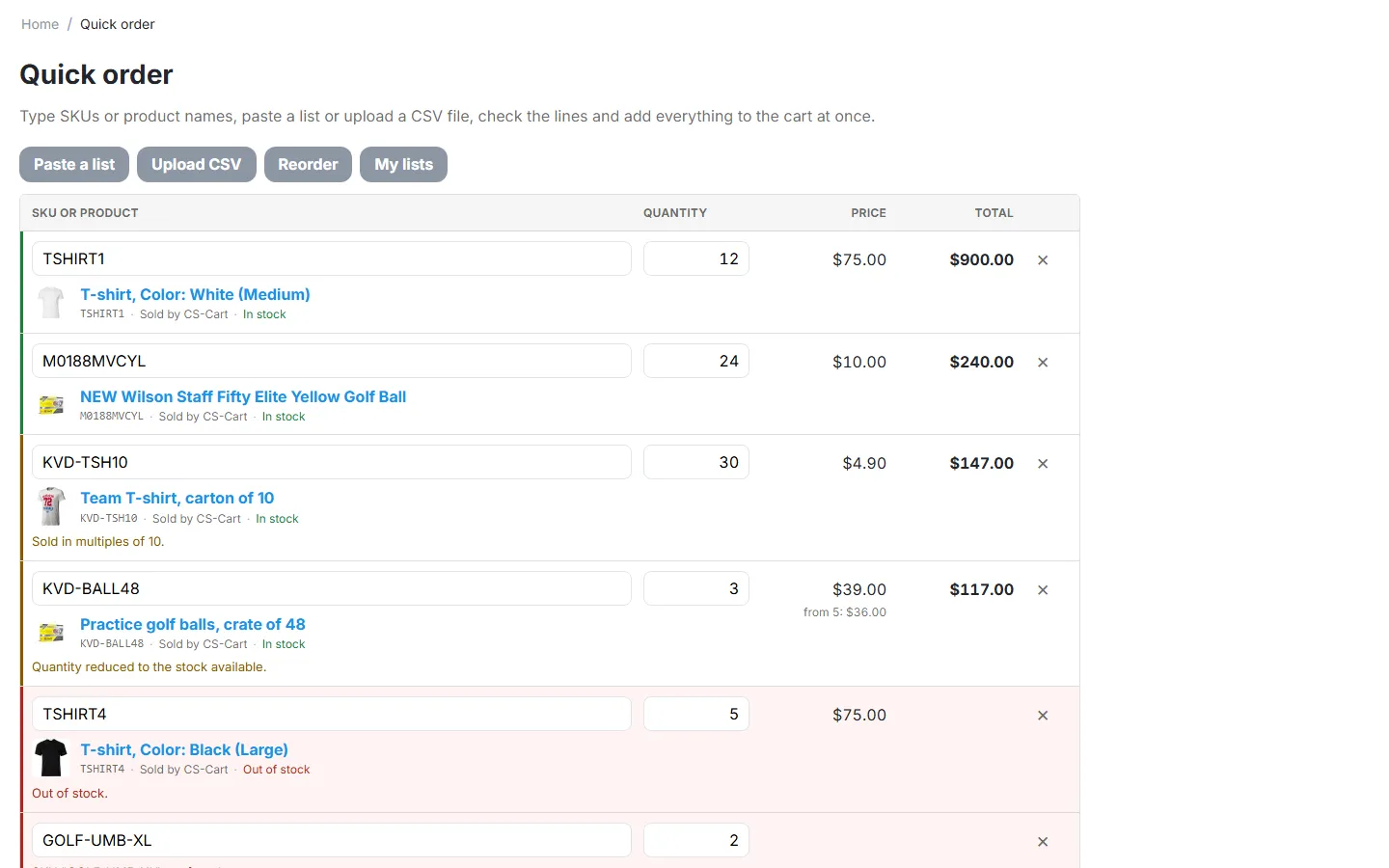
Task: Click the $147.00 total
Action: [x=981, y=463]
